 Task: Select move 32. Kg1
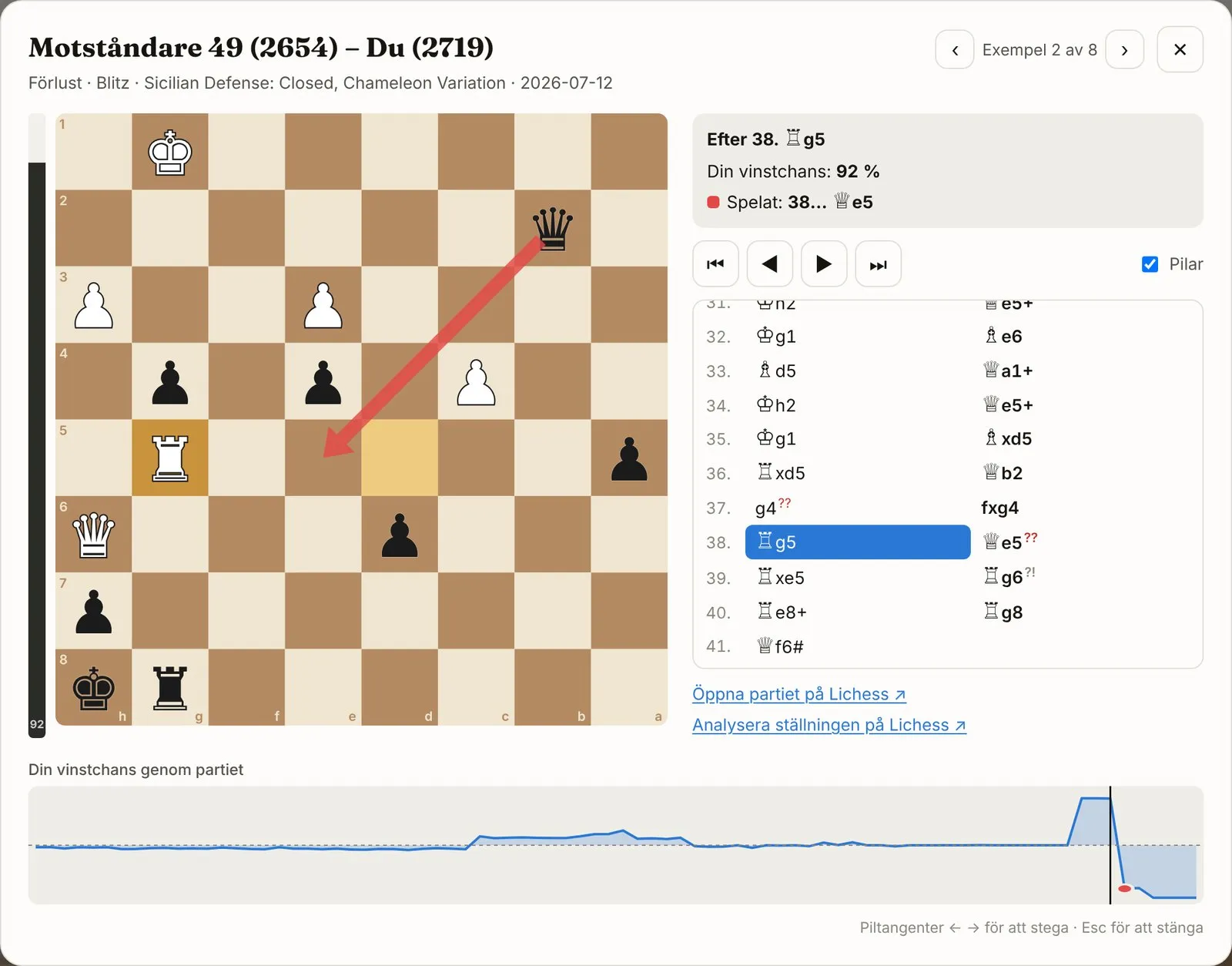[x=776, y=336]
